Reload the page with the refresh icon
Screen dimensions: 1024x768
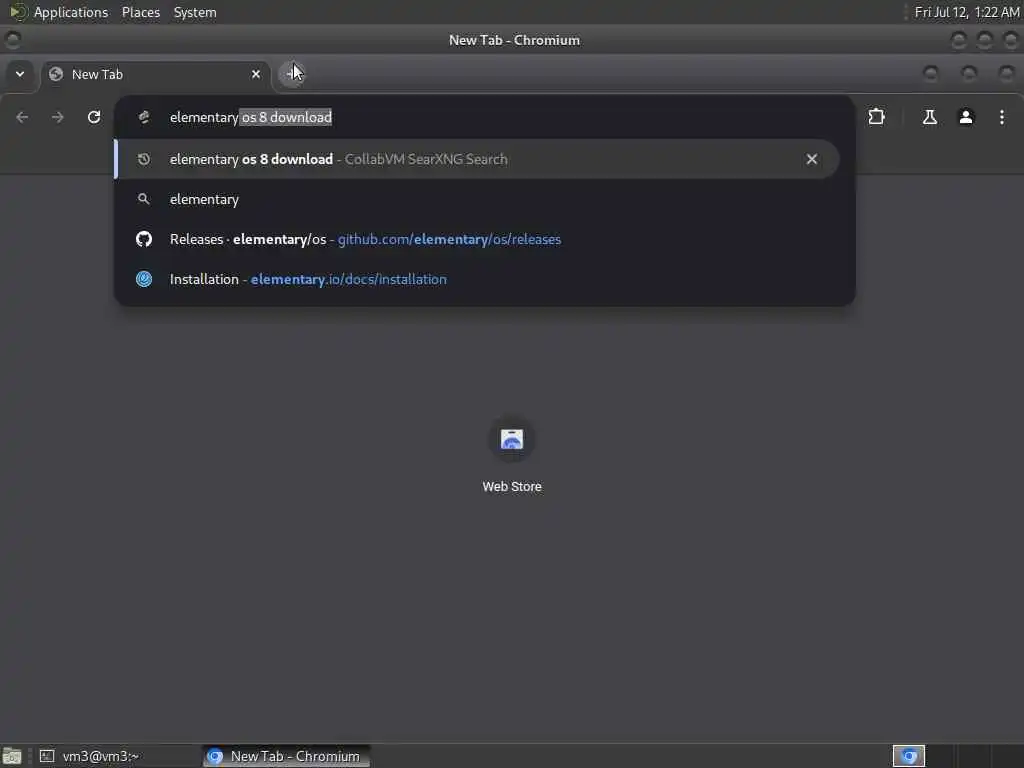pyautogui.click(x=94, y=117)
